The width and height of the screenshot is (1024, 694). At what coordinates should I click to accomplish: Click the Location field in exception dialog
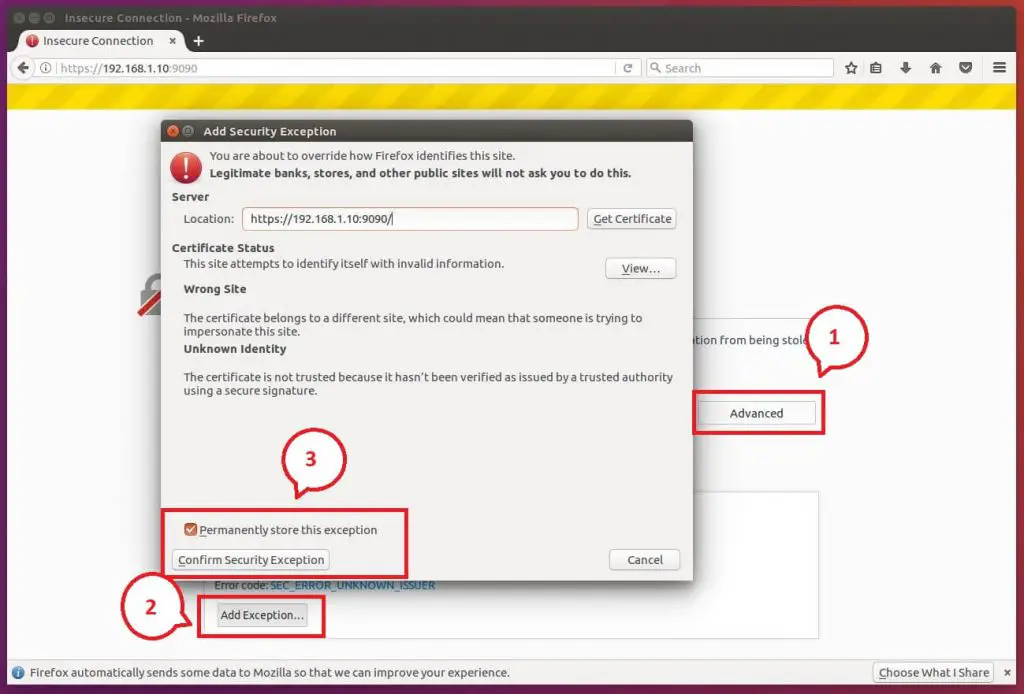[409, 219]
